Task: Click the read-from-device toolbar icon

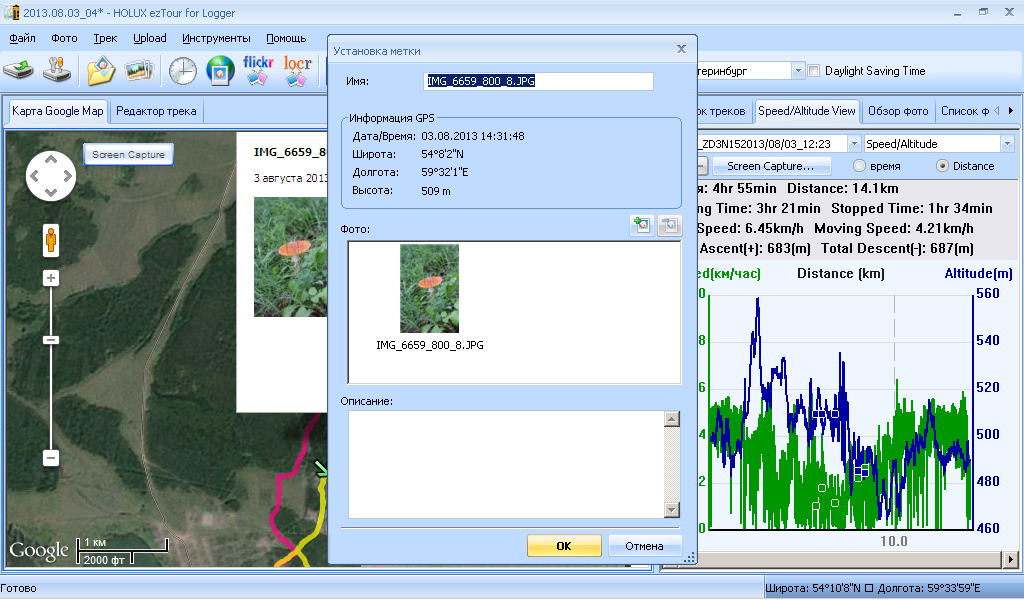Action: click(x=19, y=71)
